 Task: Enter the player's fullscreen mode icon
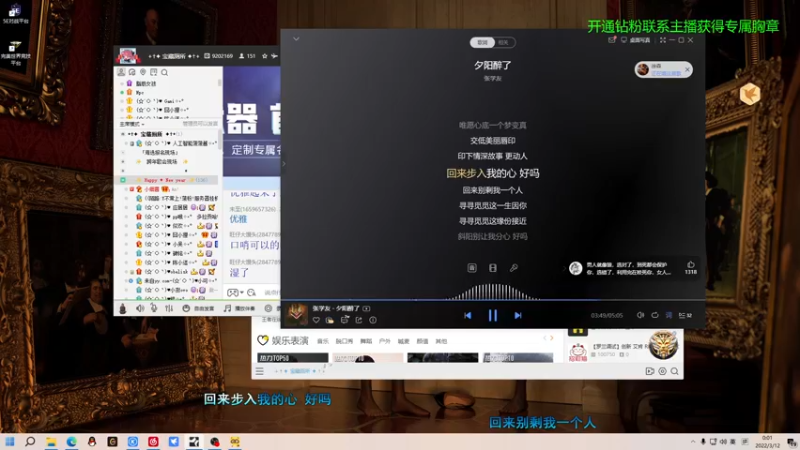[x=663, y=40]
